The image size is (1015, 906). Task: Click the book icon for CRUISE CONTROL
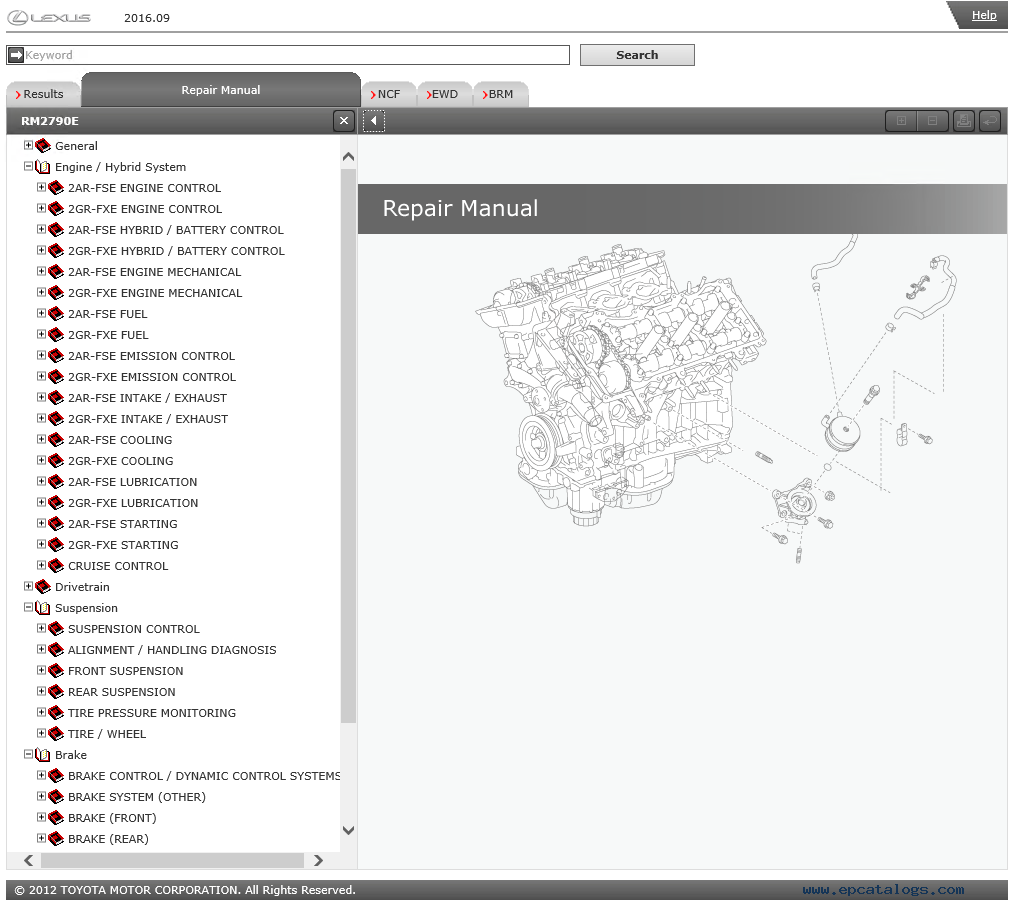click(x=56, y=566)
